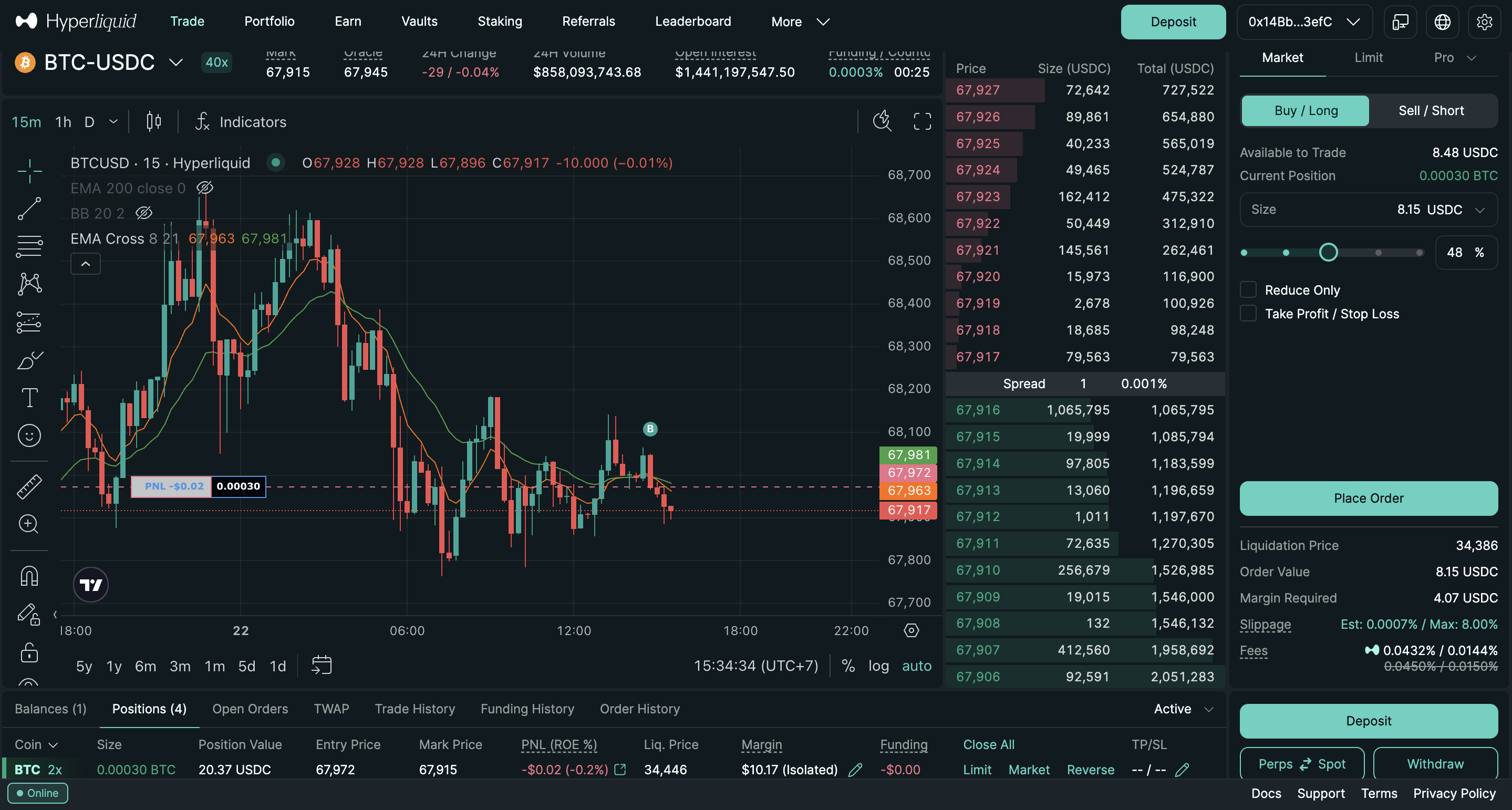
Task: Open the language globe menu
Action: coord(1442,22)
